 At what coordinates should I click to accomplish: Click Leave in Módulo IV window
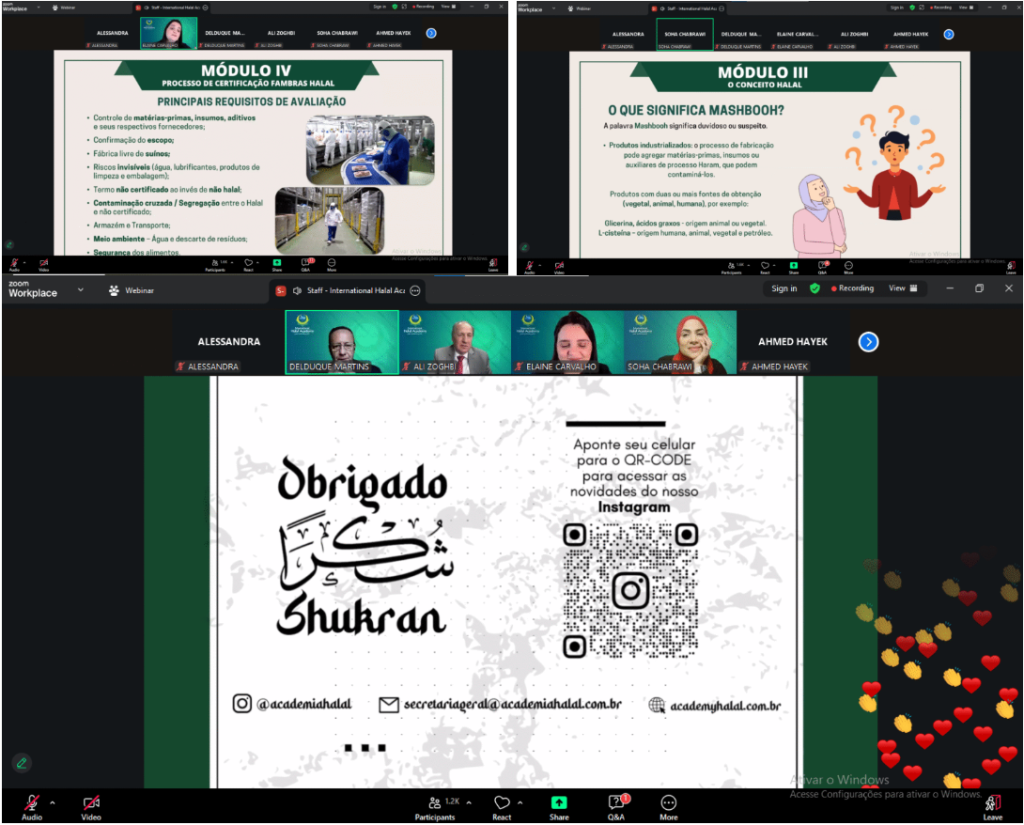[x=494, y=265]
